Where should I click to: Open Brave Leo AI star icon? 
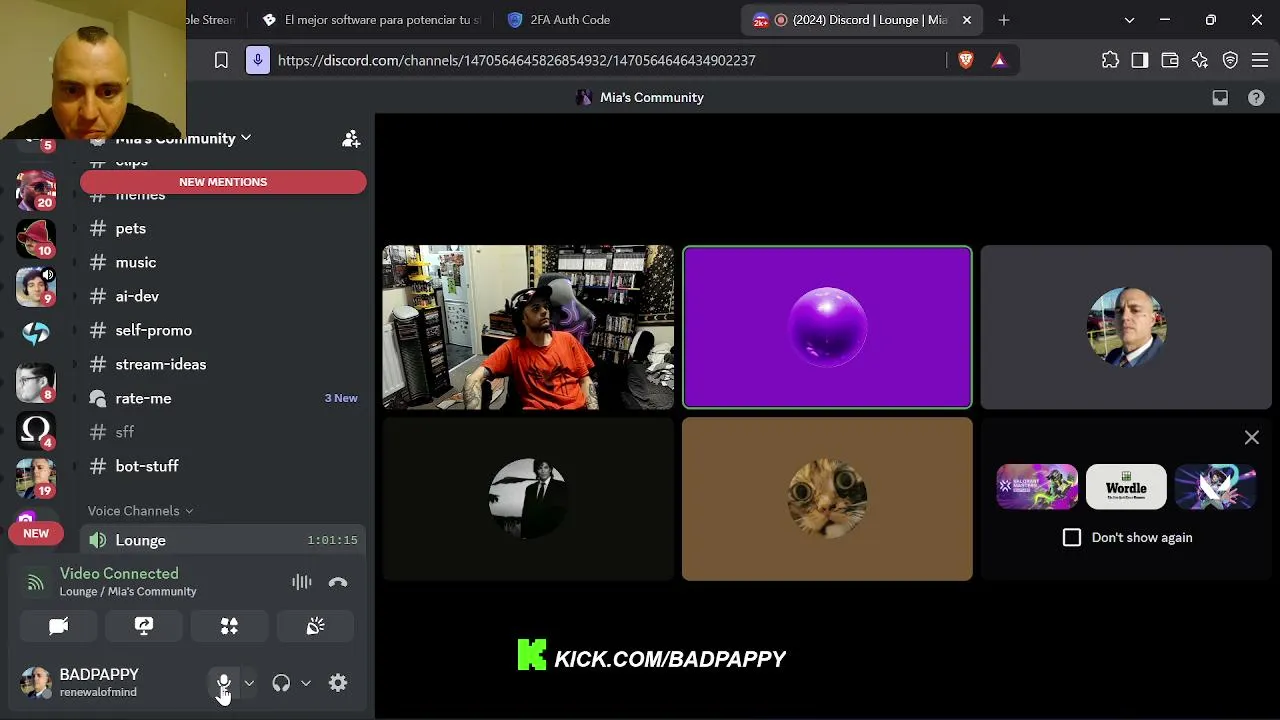(x=1200, y=60)
